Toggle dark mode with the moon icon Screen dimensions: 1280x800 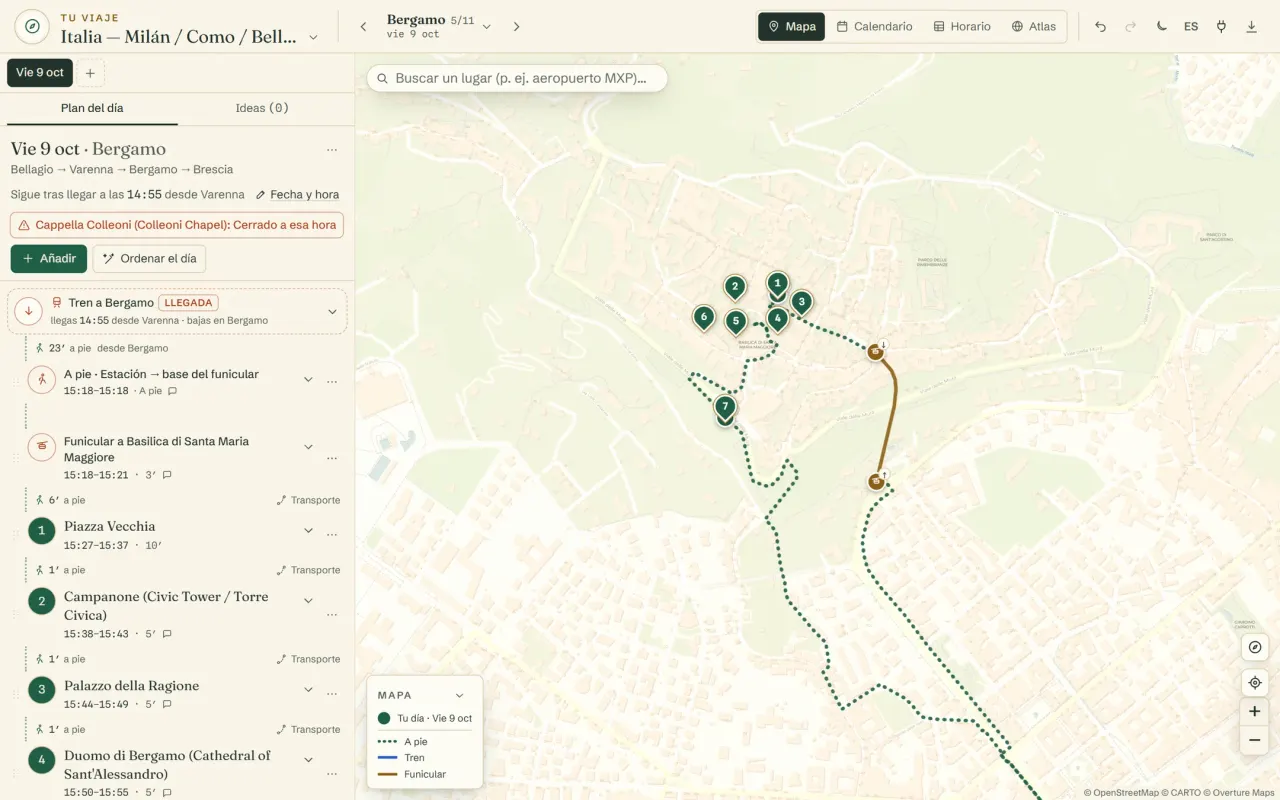[1161, 26]
